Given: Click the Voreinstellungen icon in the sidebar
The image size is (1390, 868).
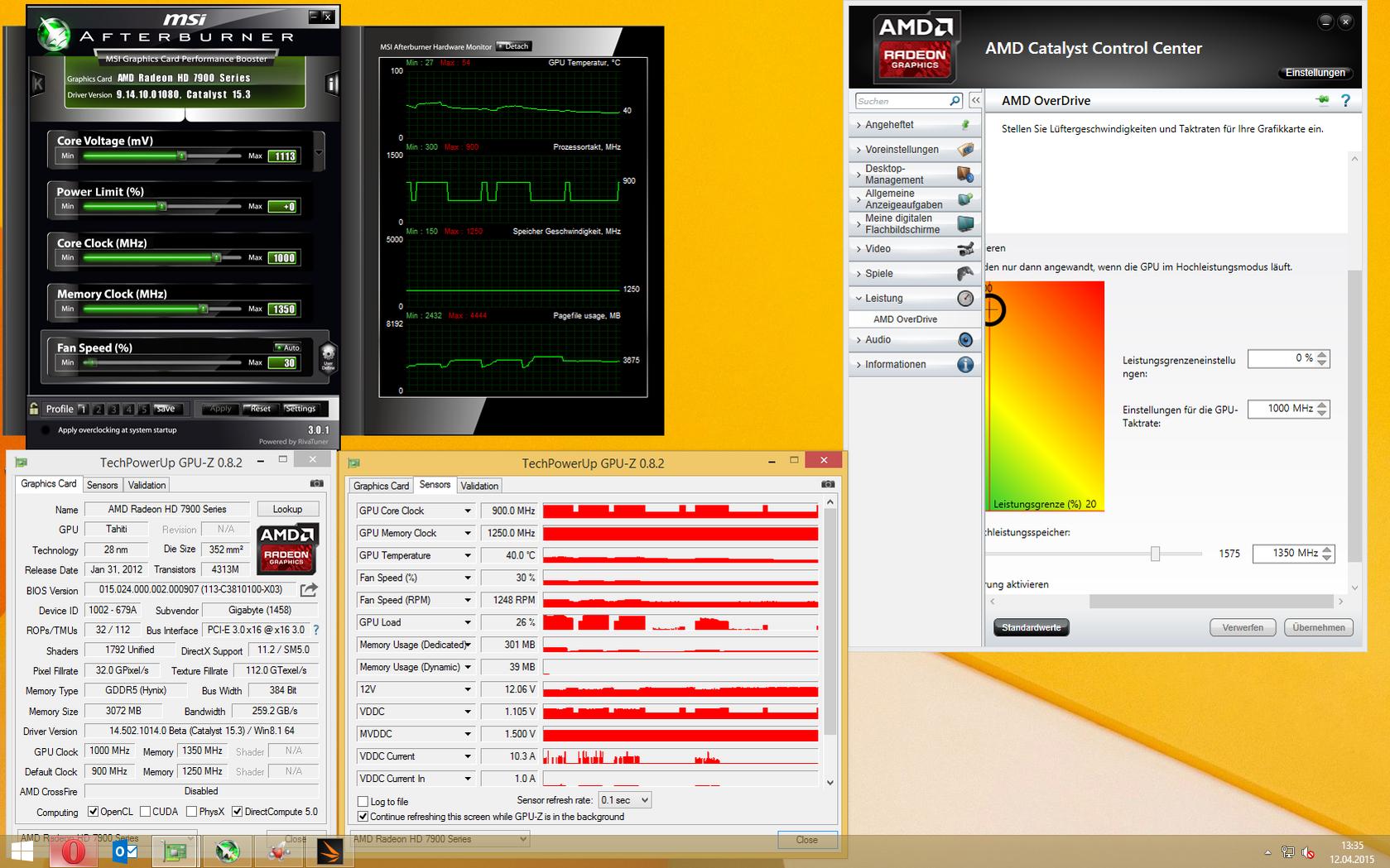Looking at the screenshot, I should (965, 150).
